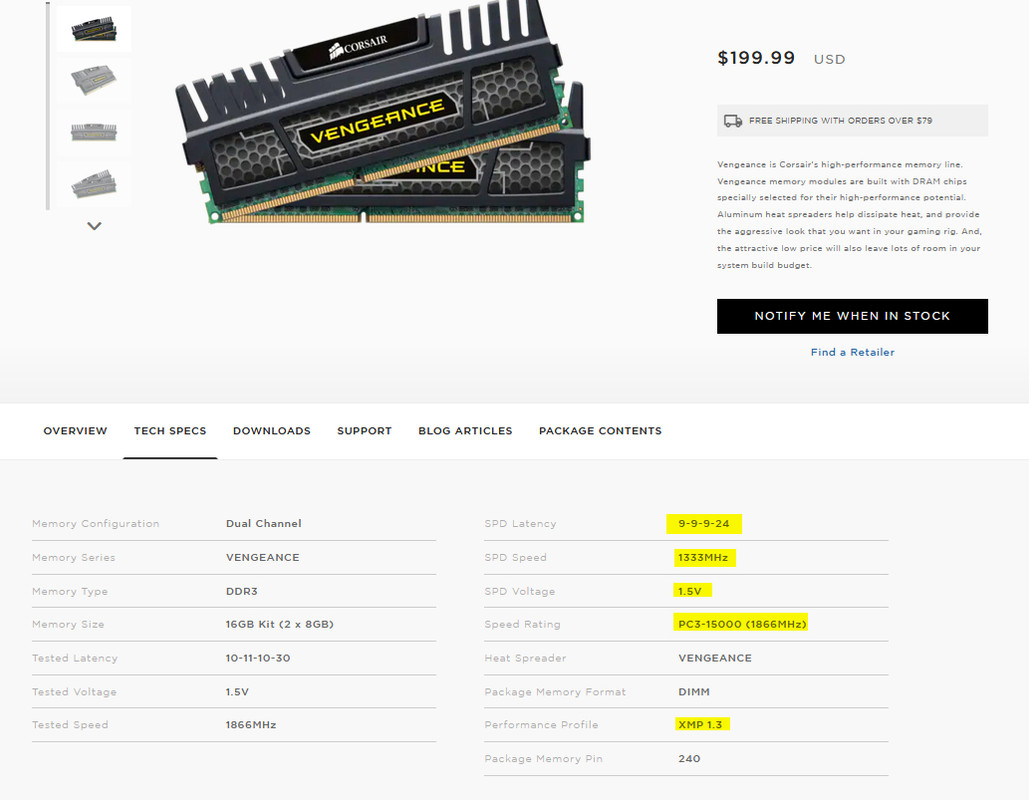
Task: Click the DDR3 memory type value
Action: pyautogui.click(x=242, y=591)
